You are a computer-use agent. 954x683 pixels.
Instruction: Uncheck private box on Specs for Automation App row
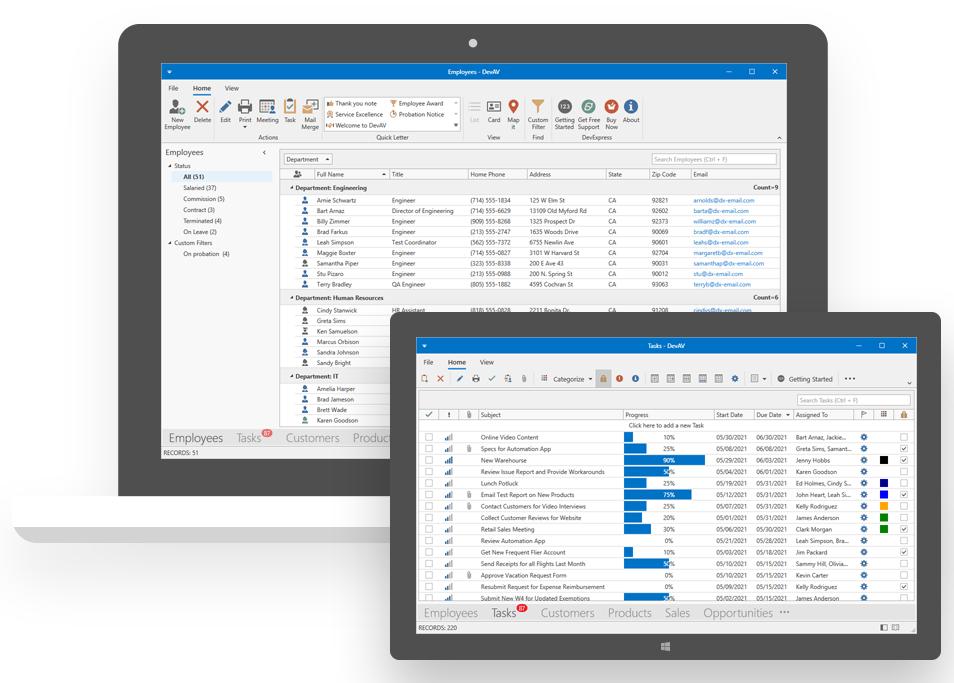[x=904, y=448]
